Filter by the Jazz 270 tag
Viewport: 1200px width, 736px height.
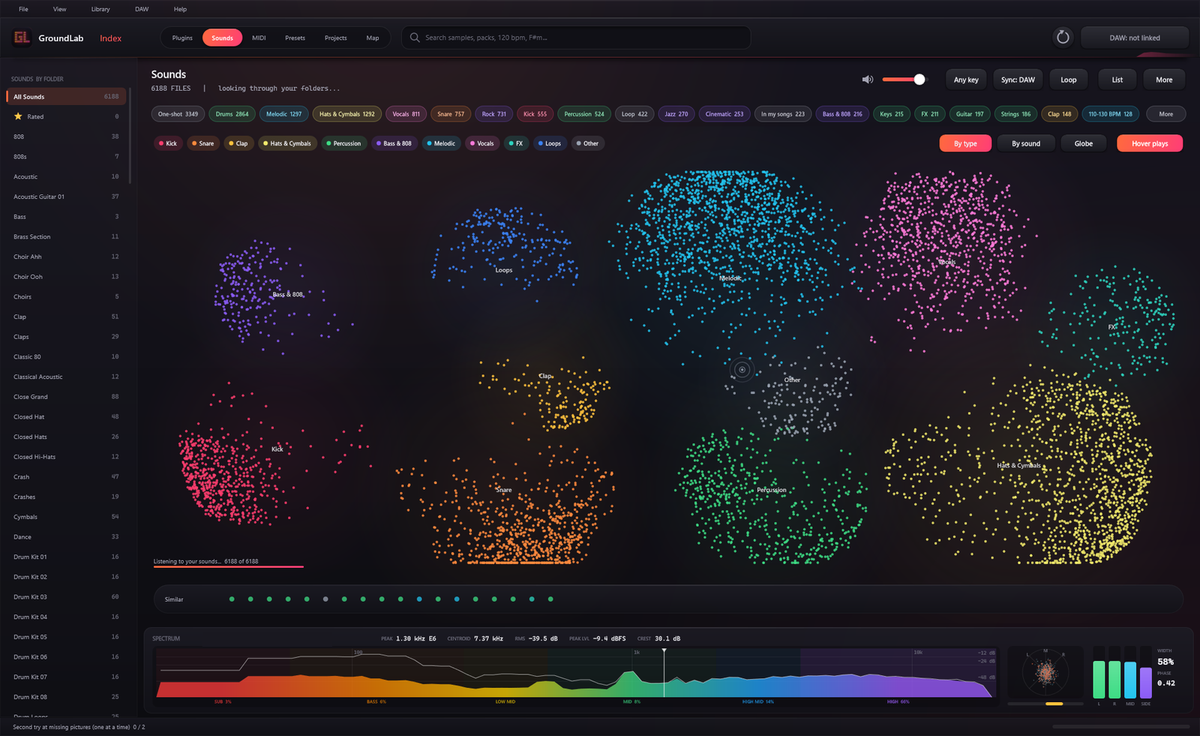tap(676, 114)
